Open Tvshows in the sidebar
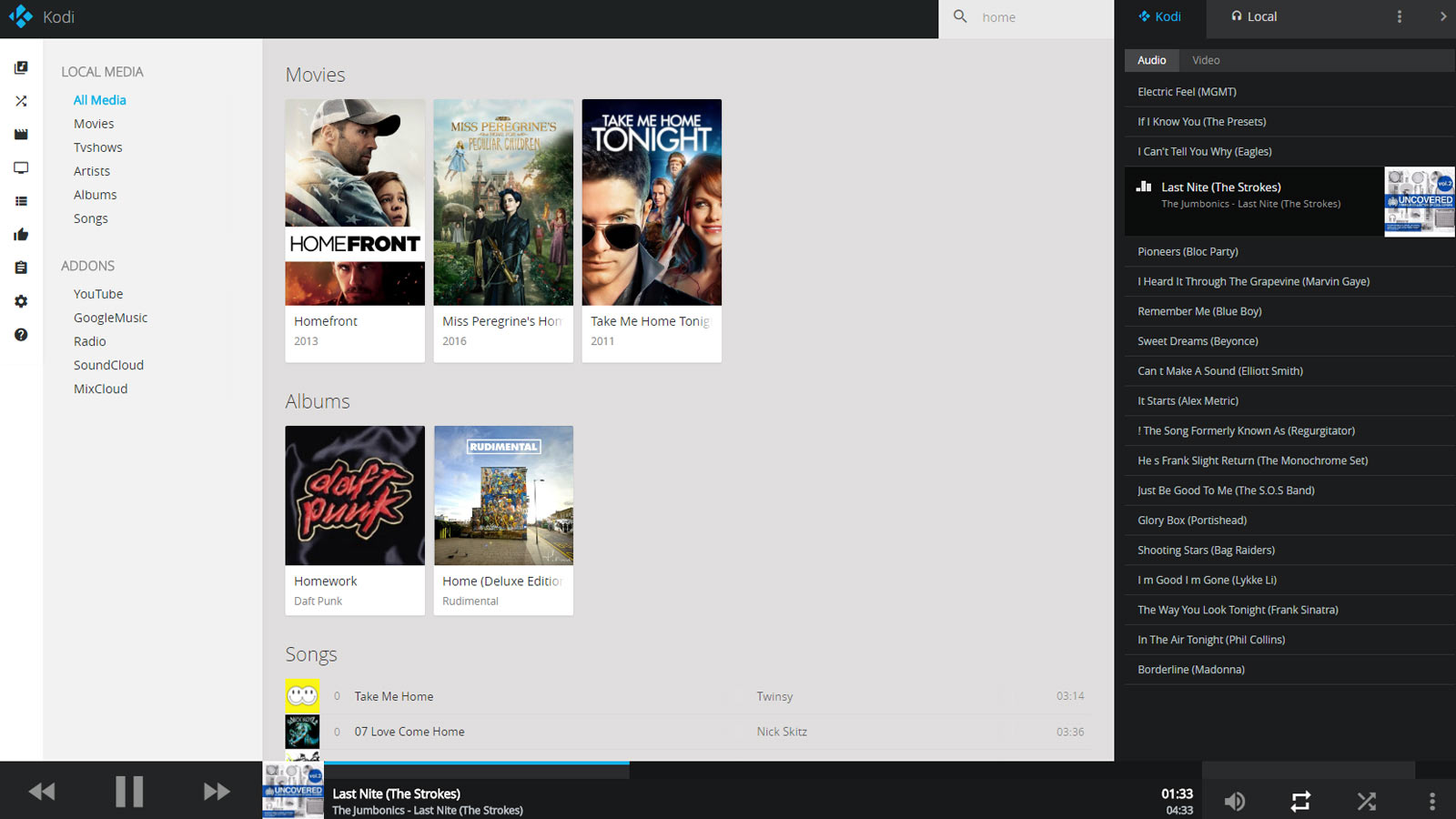This screenshot has width=1456, height=819. tap(98, 147)
